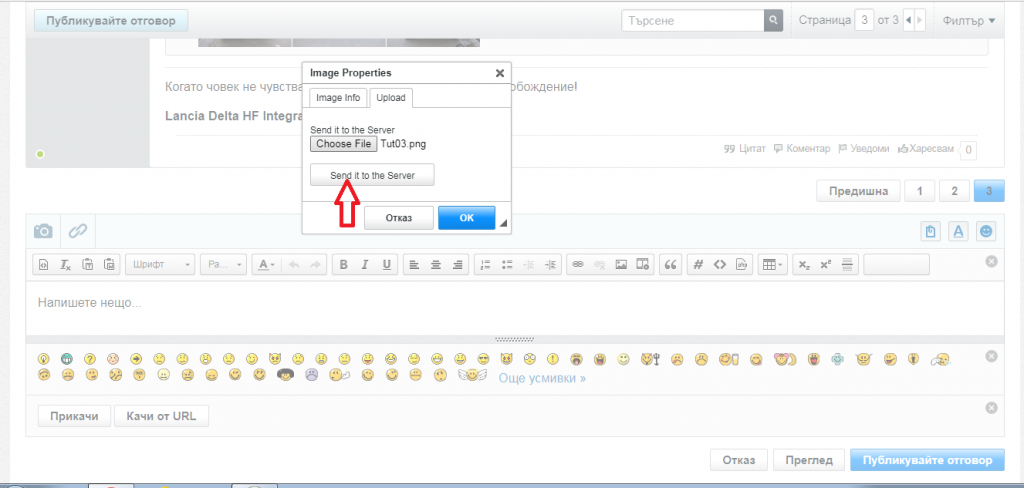Open the Още усмивки link
Image resolution: width=1024 pixels, height=488 pixels.
(x=542, y=378)
